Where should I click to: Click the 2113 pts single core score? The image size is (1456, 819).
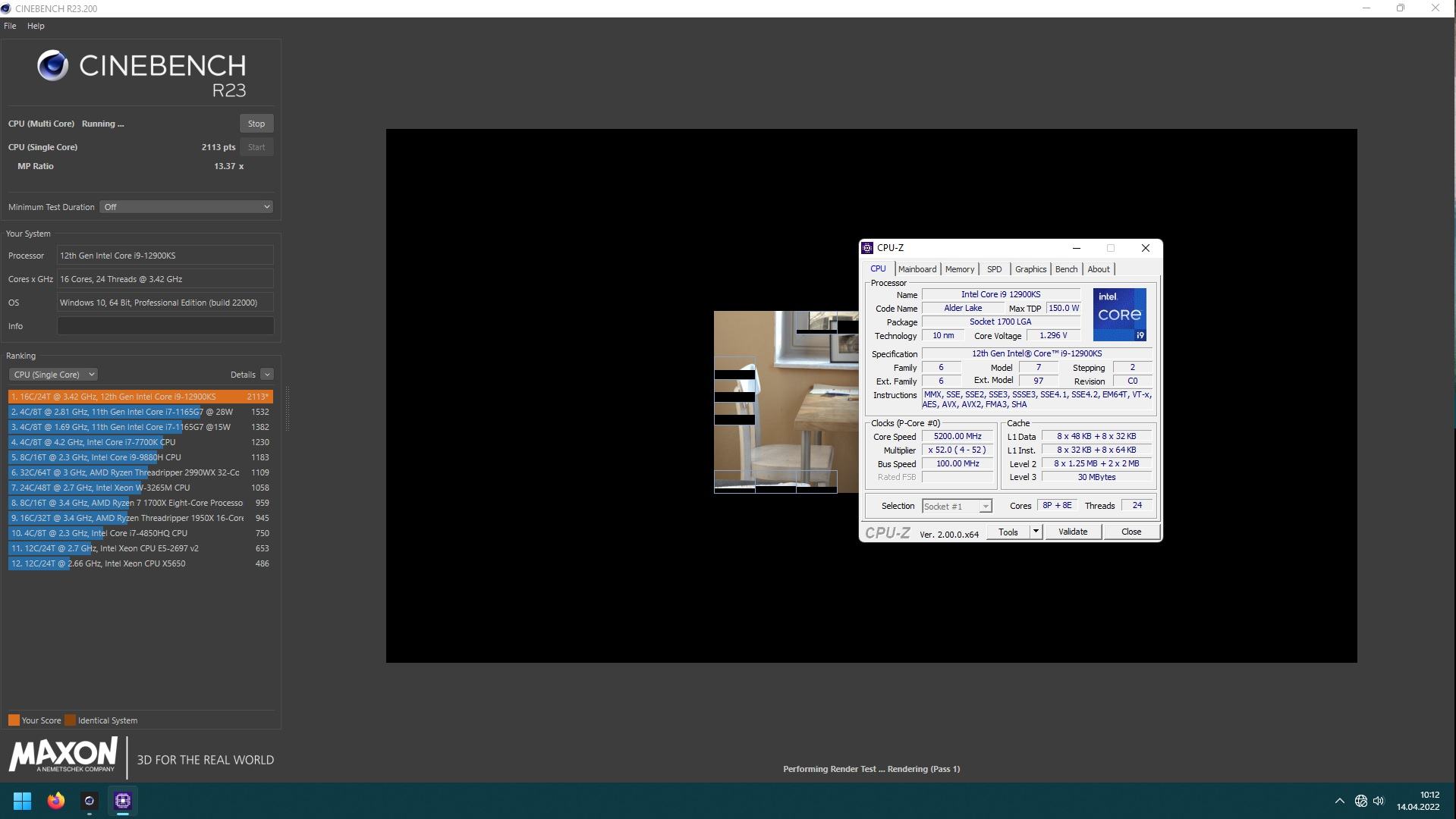tap(219, 147)
